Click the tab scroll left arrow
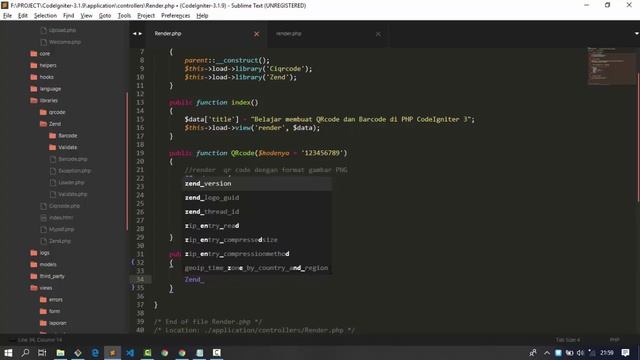 pyautogui.click(x=134, y=33)
